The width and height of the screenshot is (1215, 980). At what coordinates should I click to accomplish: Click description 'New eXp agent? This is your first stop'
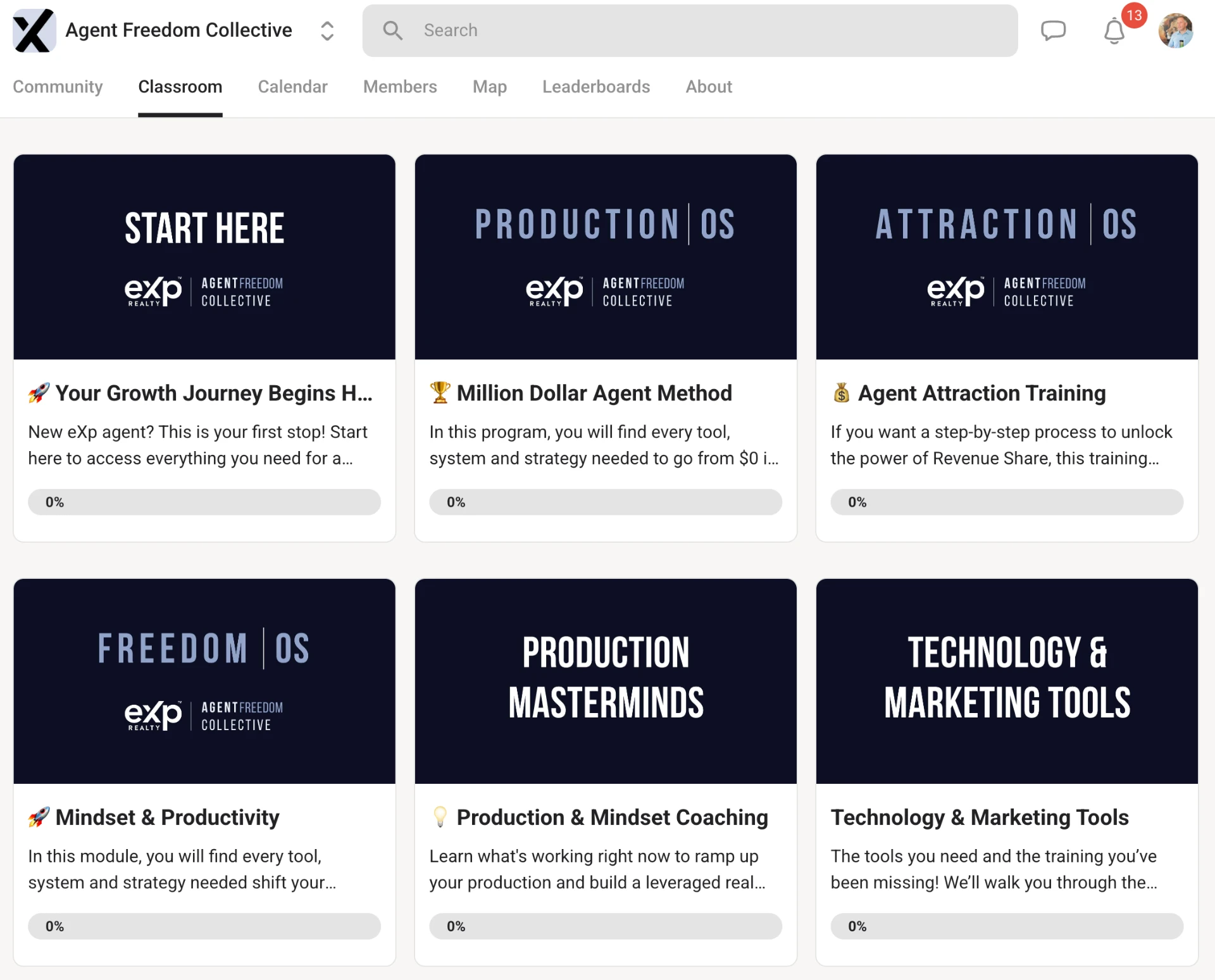tap(198, 445)
